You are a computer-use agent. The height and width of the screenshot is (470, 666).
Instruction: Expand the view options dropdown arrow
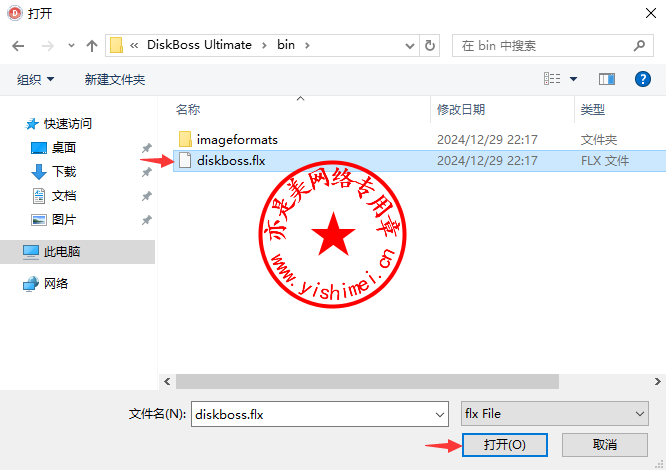(573, 79)
